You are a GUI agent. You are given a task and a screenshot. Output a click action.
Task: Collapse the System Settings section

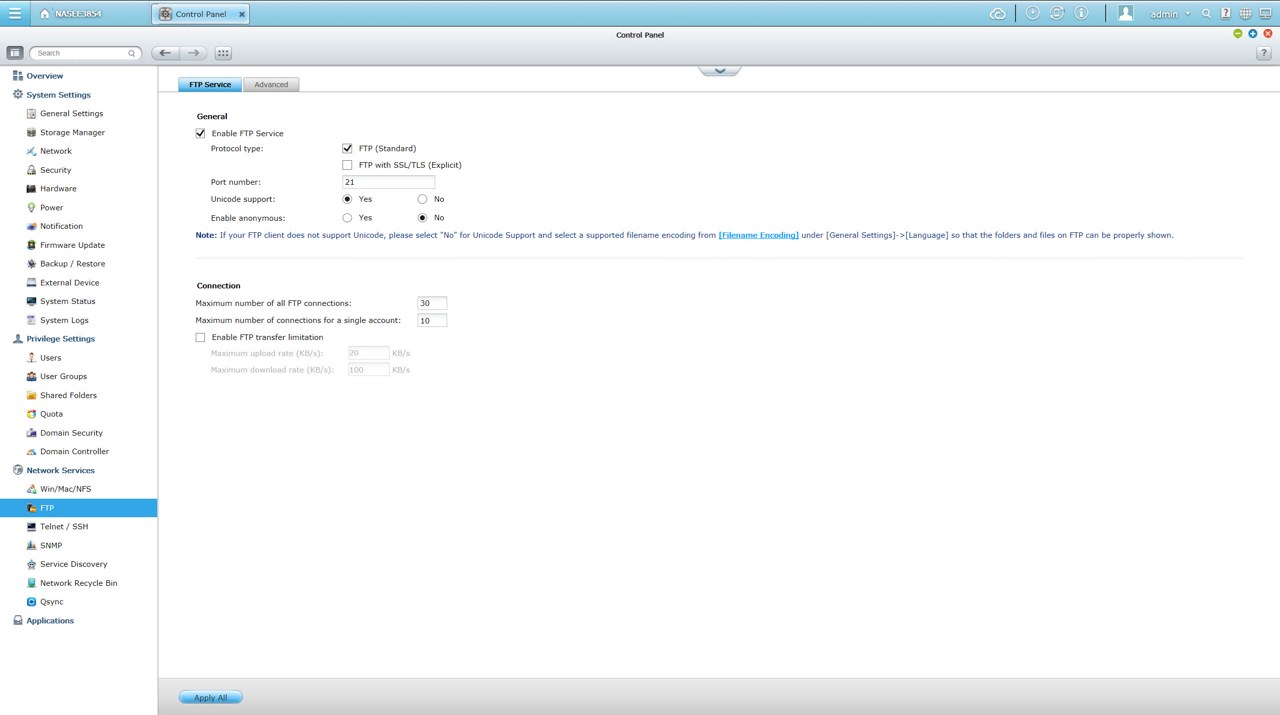pyautogui.click(x=58, y=95)
